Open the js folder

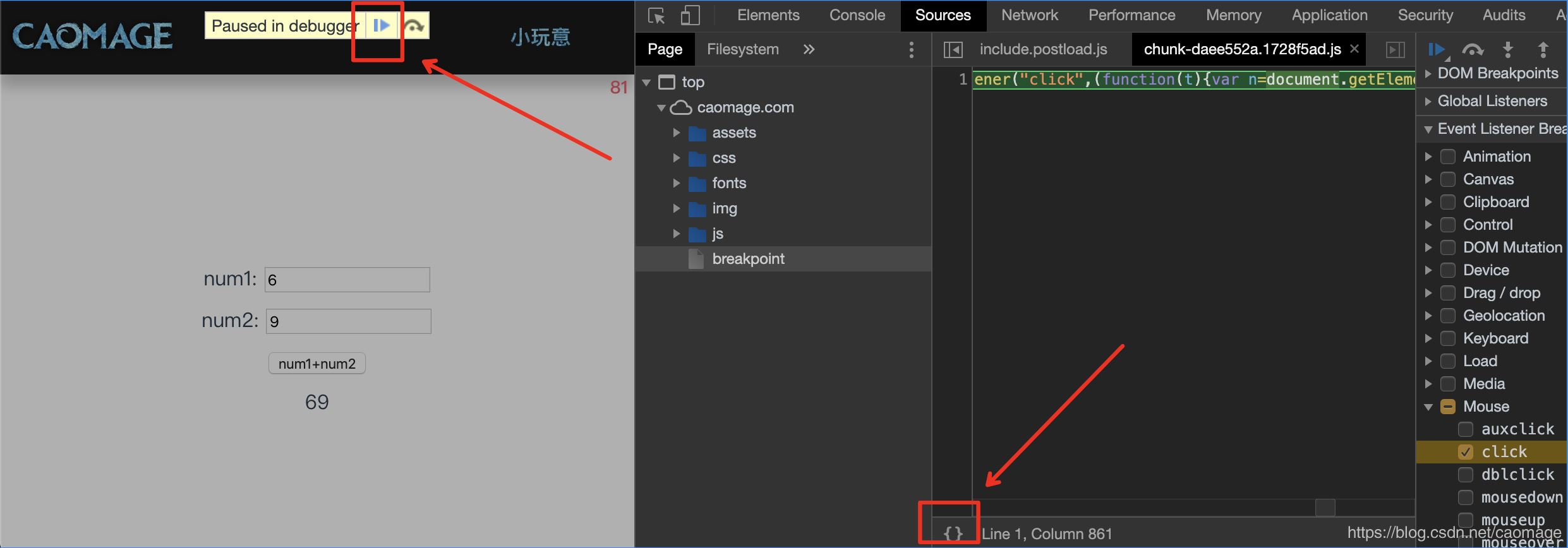coord(718,234)
